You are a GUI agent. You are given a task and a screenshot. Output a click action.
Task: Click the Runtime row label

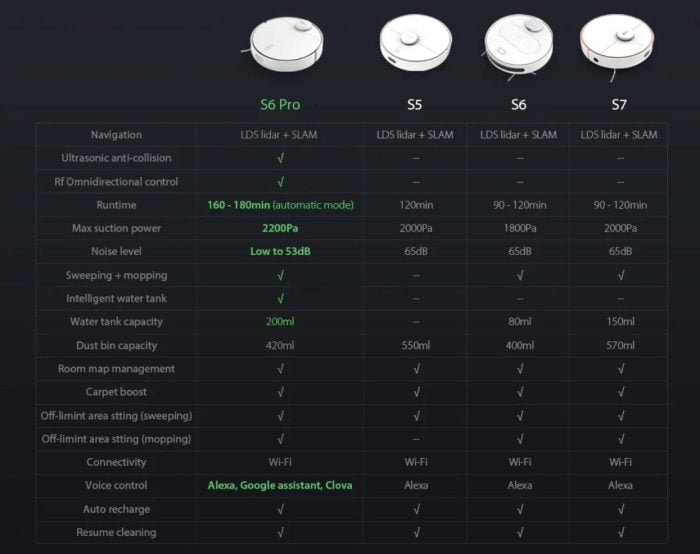click(x=116, y=205)
